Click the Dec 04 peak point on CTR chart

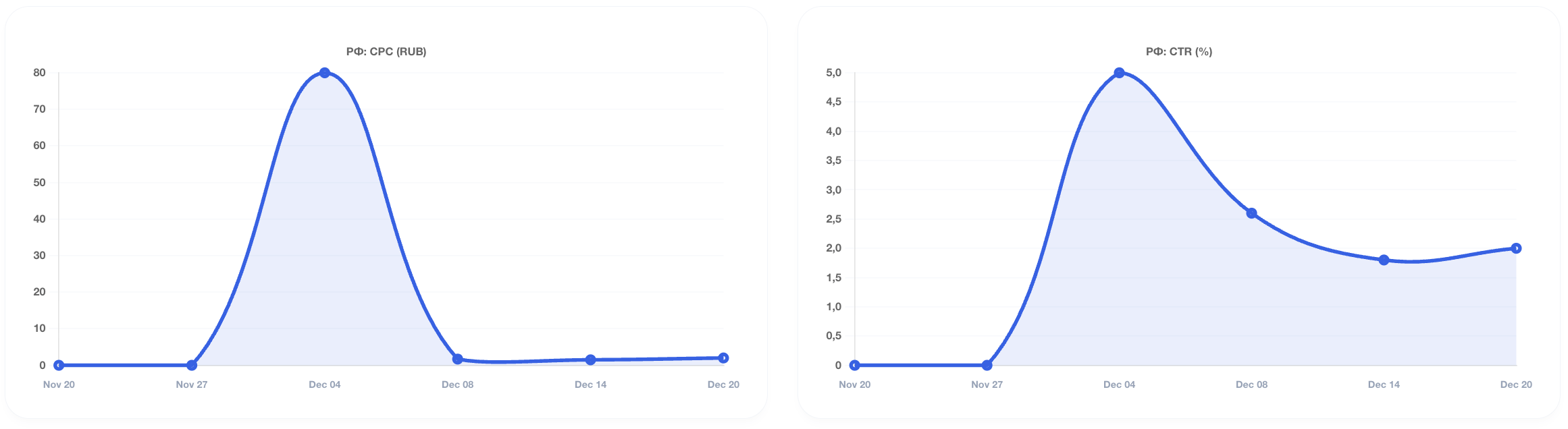tap(1120, 73)
